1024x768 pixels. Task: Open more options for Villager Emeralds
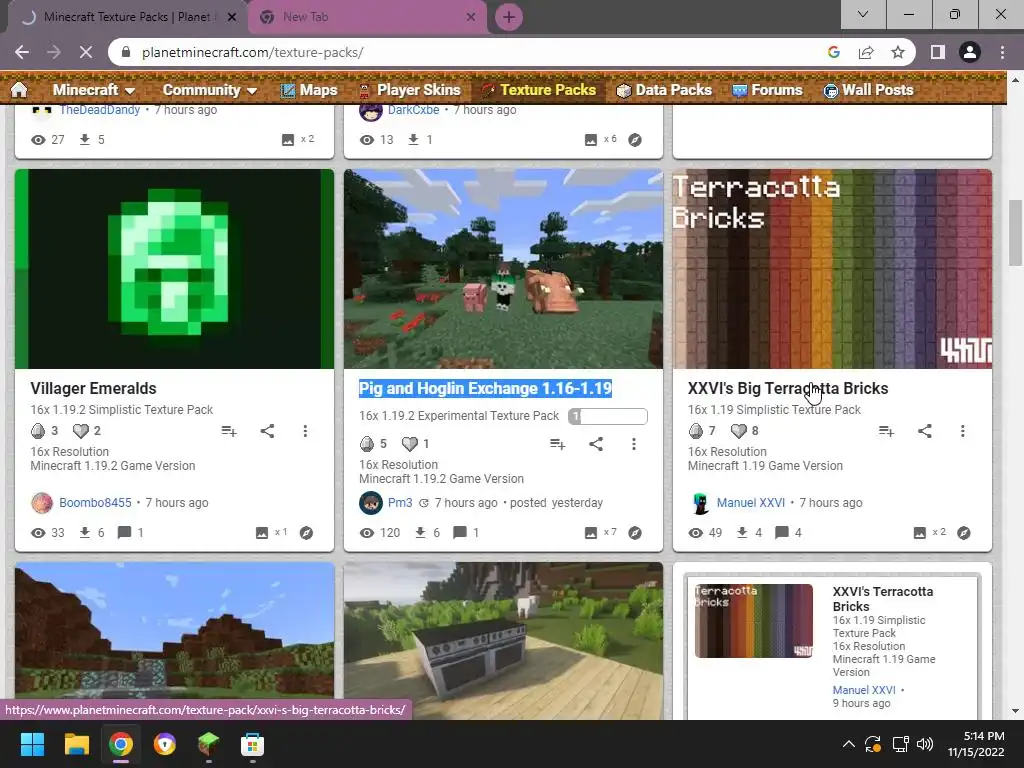point(305,431)
